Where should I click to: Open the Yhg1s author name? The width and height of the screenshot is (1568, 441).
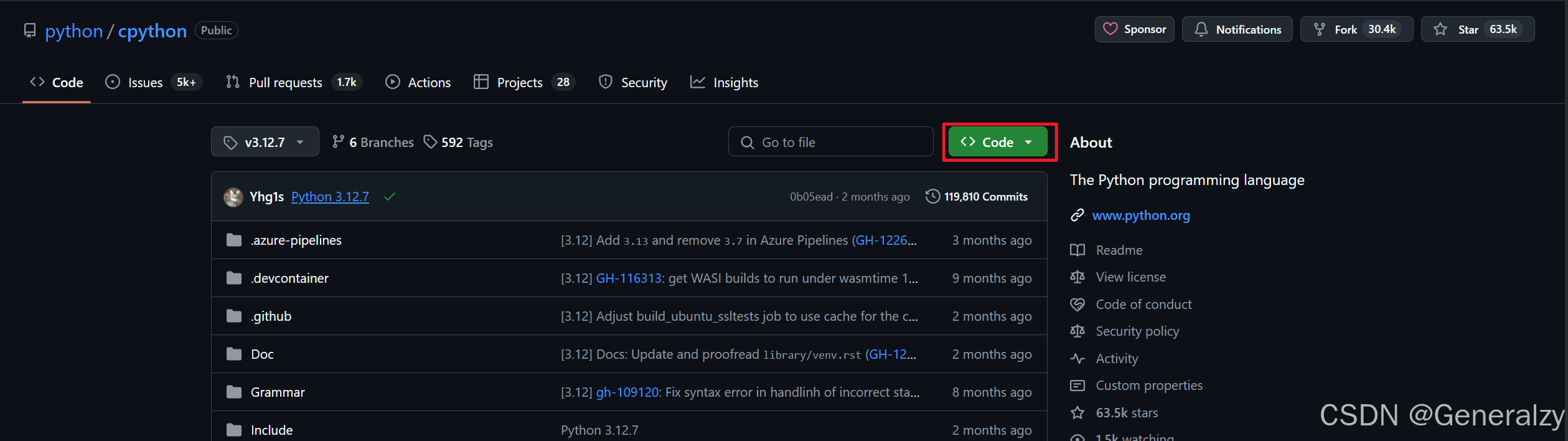pos(266,197)
